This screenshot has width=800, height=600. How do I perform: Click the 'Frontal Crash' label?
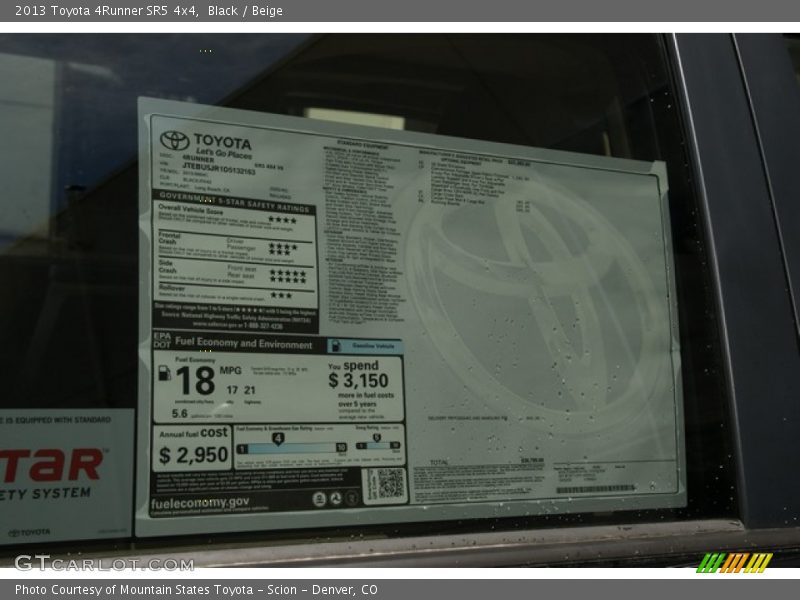tap(169, 238)
